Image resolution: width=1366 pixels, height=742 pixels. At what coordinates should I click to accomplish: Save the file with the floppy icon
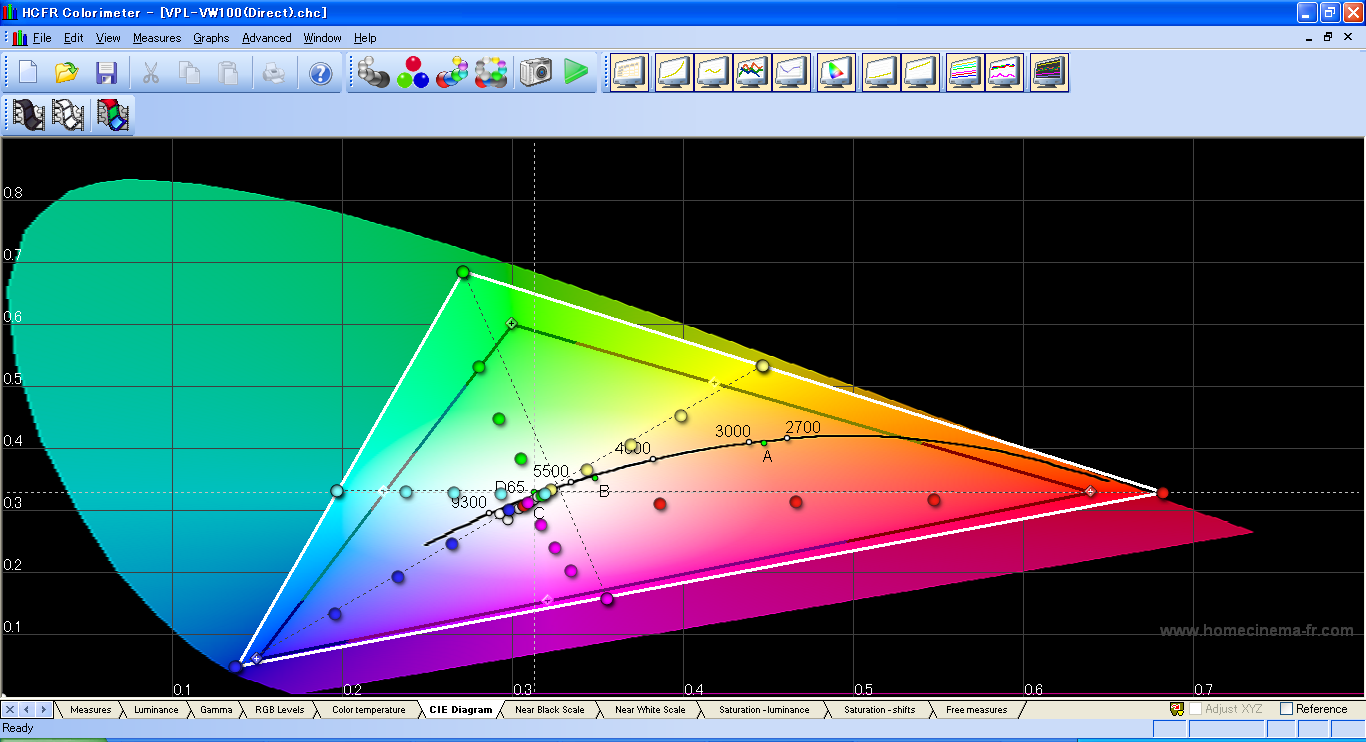(106, 73)
